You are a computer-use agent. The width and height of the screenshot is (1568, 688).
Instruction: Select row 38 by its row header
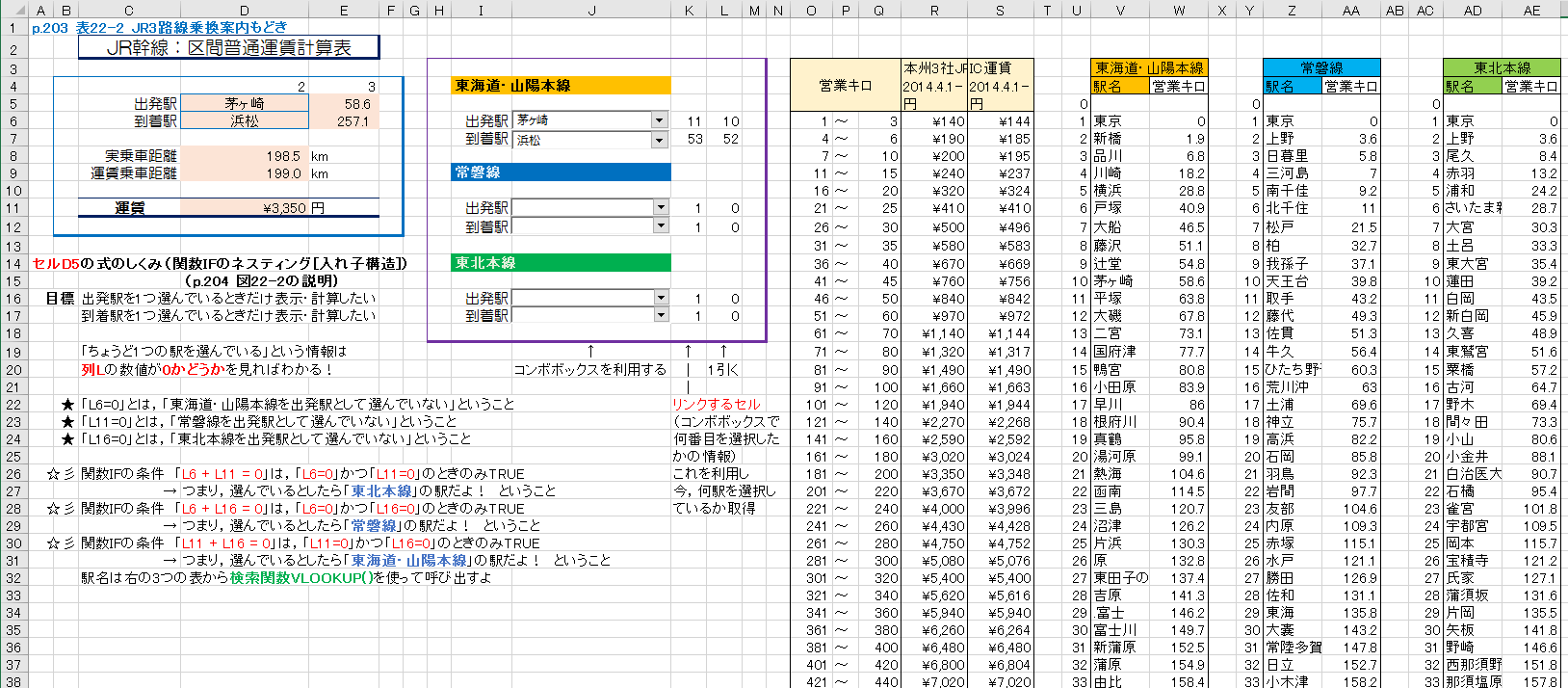(13, 681)
